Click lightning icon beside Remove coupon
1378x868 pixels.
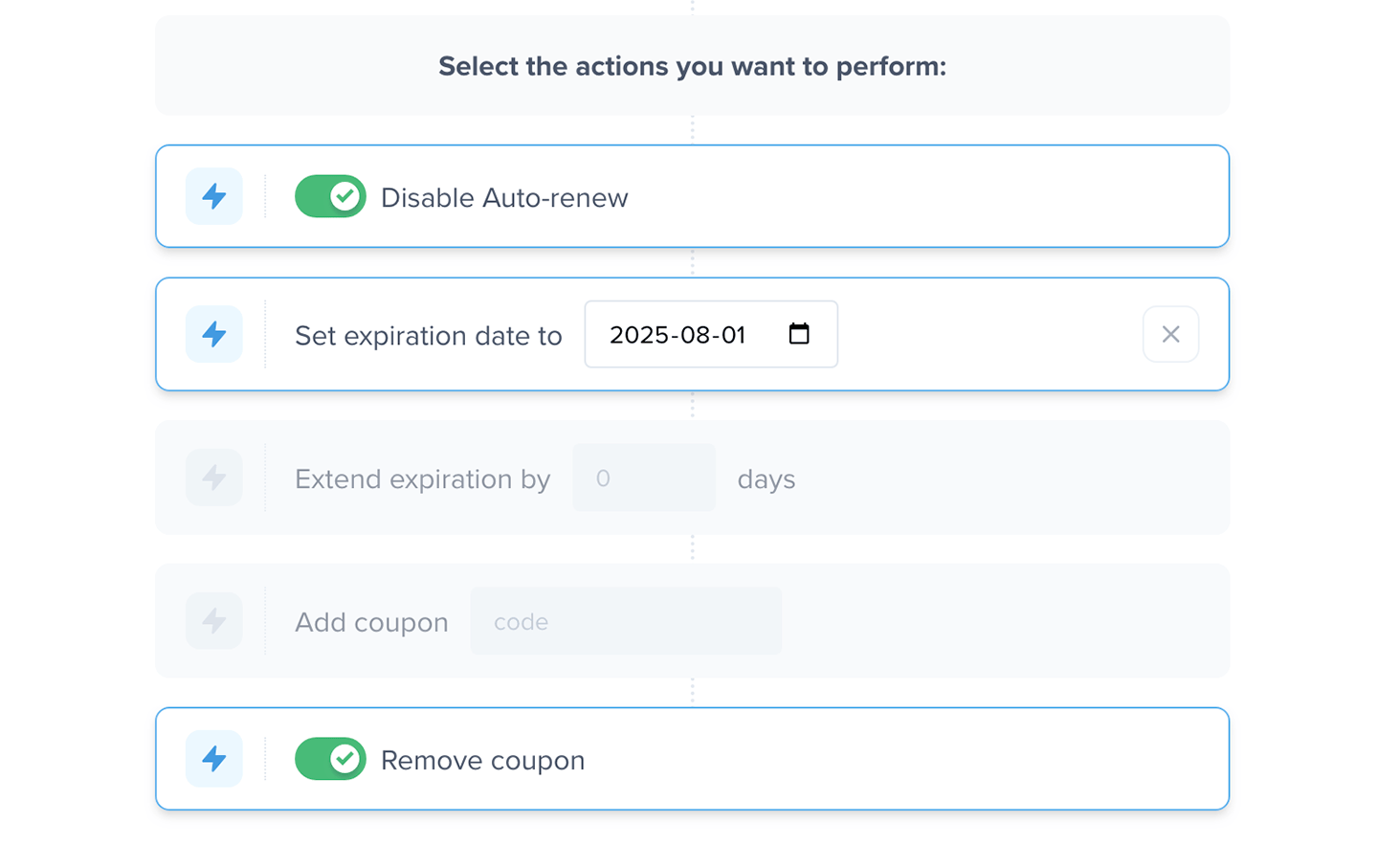click(214, 759)
